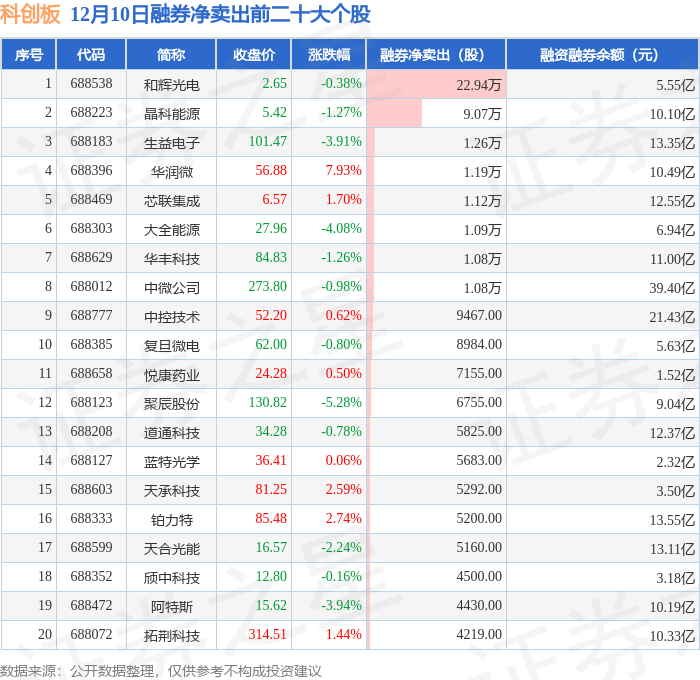Select stock name 晶科能源
The height and width of the screenshot is (680, 700).
pos(171,113)
